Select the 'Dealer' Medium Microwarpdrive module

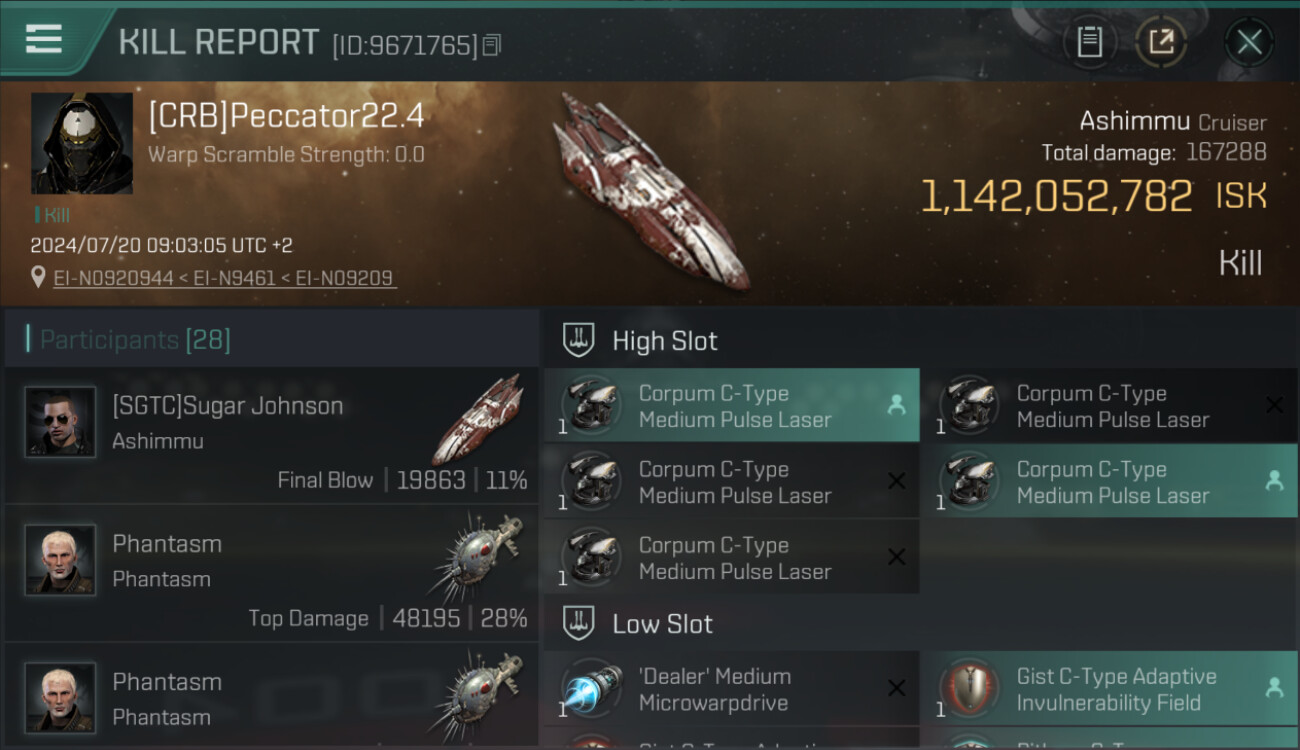coord(731,689)
